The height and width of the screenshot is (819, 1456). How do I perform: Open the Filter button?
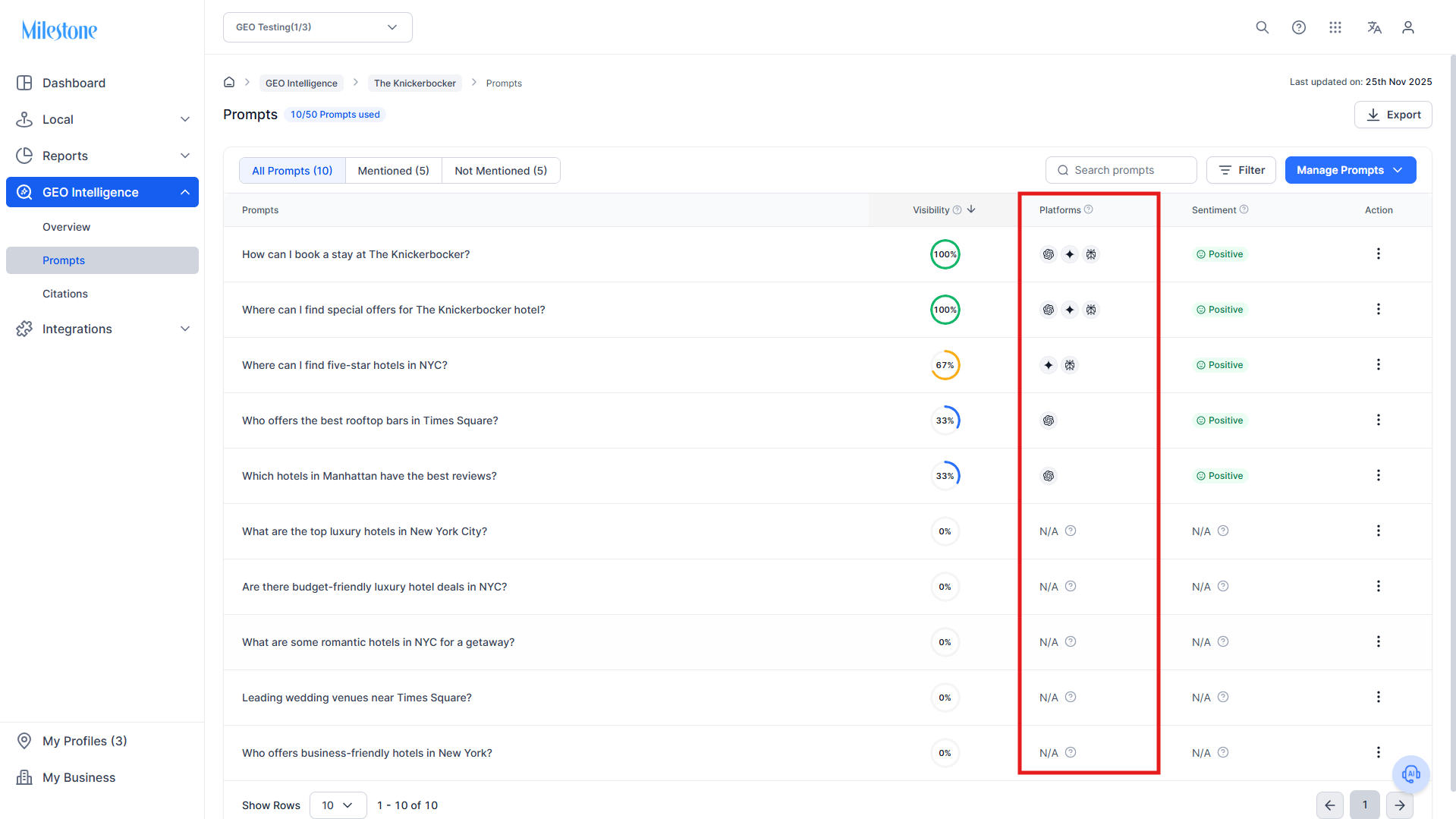(1241, 170)
